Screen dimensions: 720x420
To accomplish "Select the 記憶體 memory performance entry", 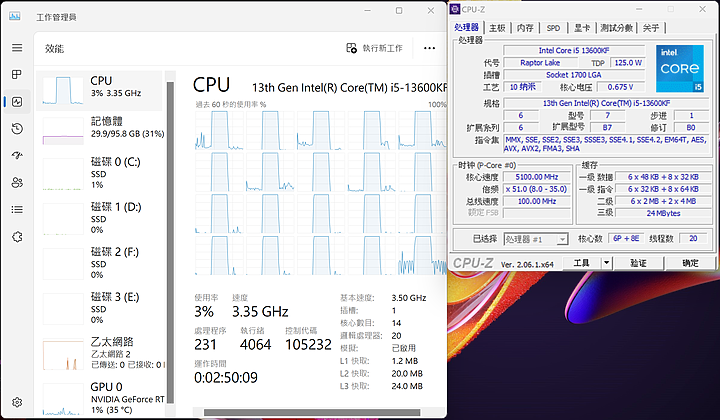I will point(100,131).
